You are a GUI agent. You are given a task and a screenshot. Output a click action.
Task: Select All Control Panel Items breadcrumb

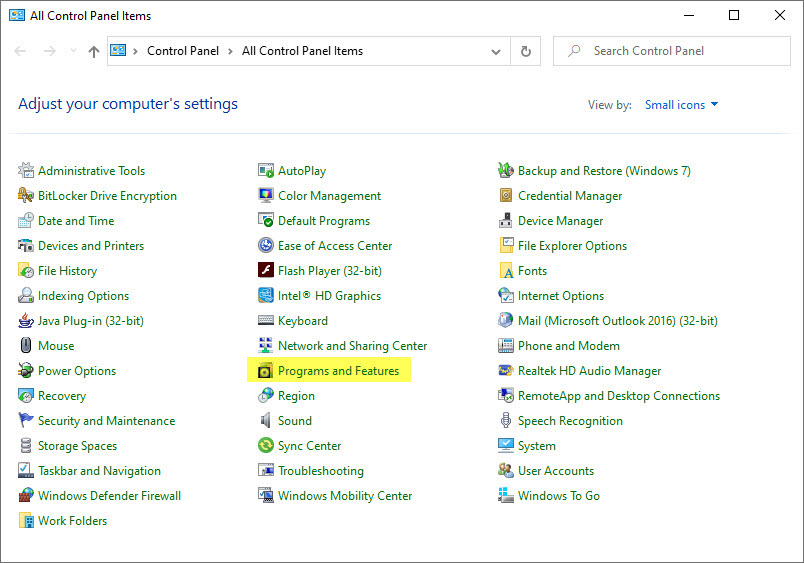click(x=302, y=51)
